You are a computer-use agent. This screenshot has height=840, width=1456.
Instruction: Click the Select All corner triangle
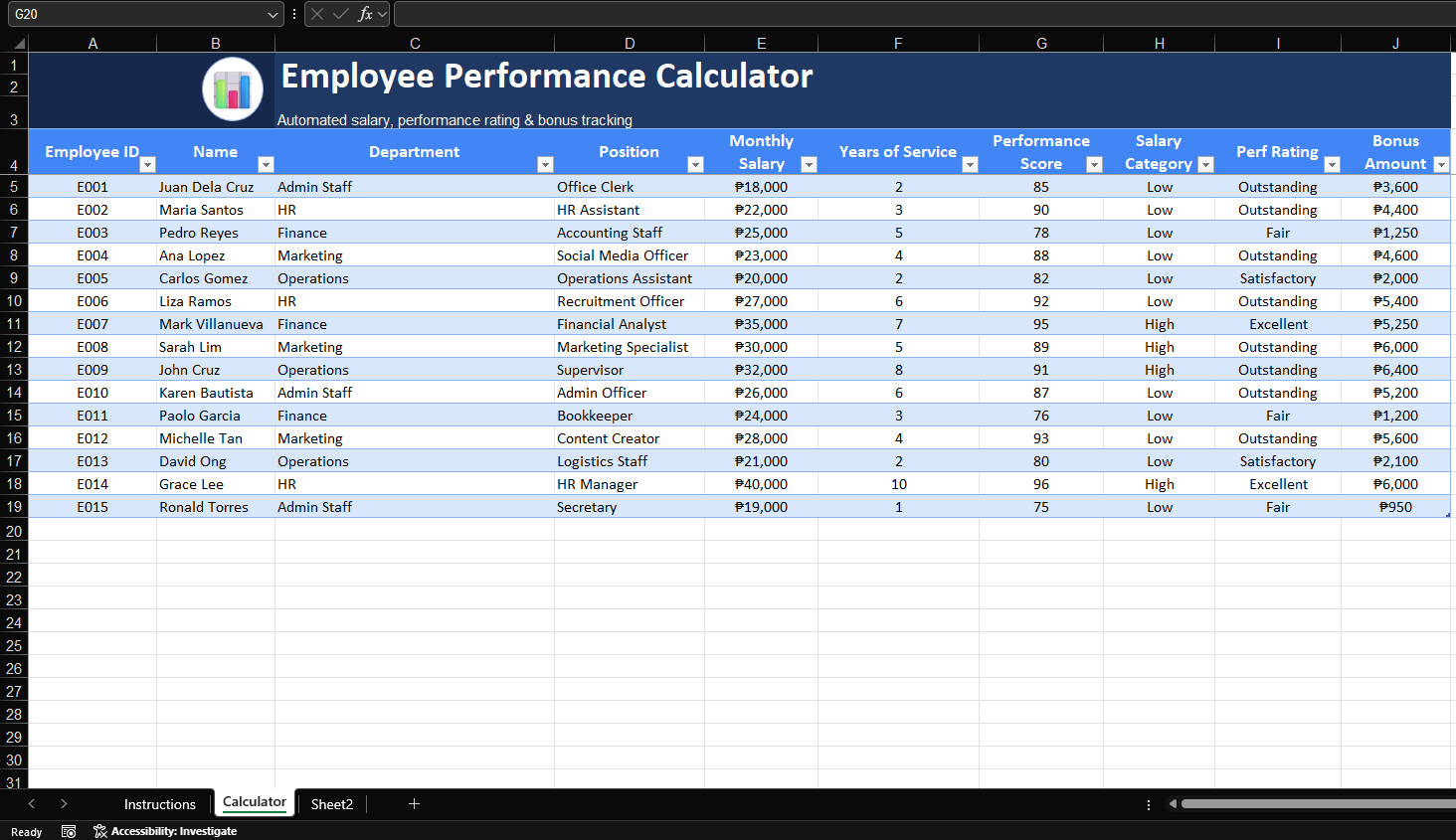point(19,43)
